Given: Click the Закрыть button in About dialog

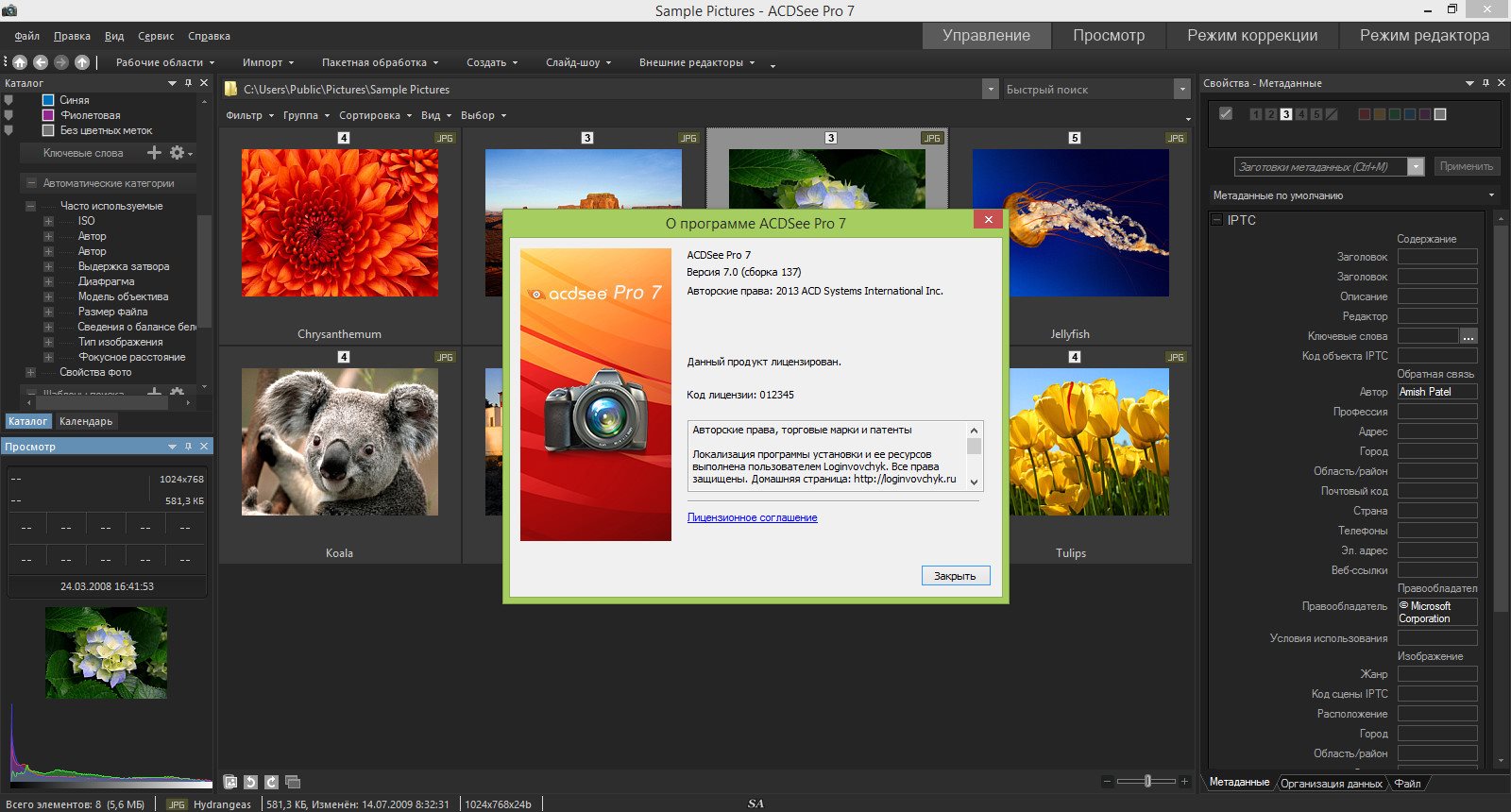Looking at the screenshot, I should pyautogui.click(x=956, y=576).
